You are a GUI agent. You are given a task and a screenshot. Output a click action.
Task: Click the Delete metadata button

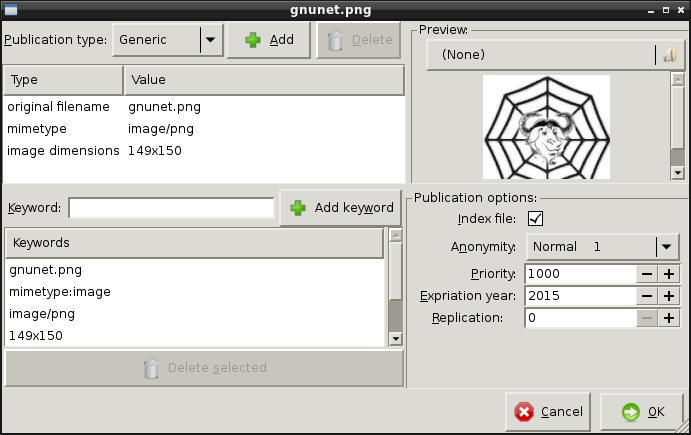pos(359,40)
